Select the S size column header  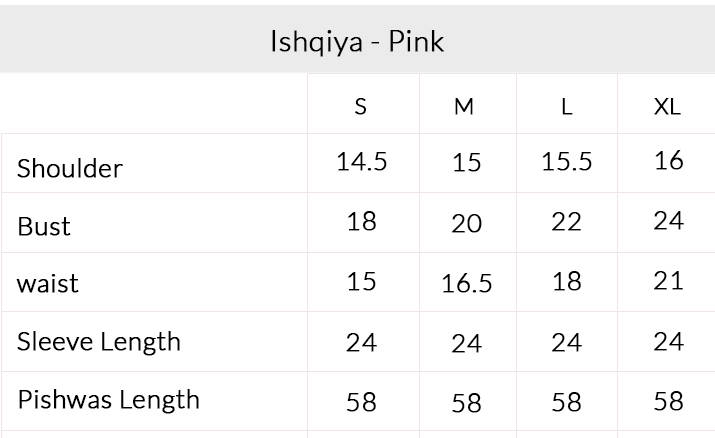click(361, 106)
